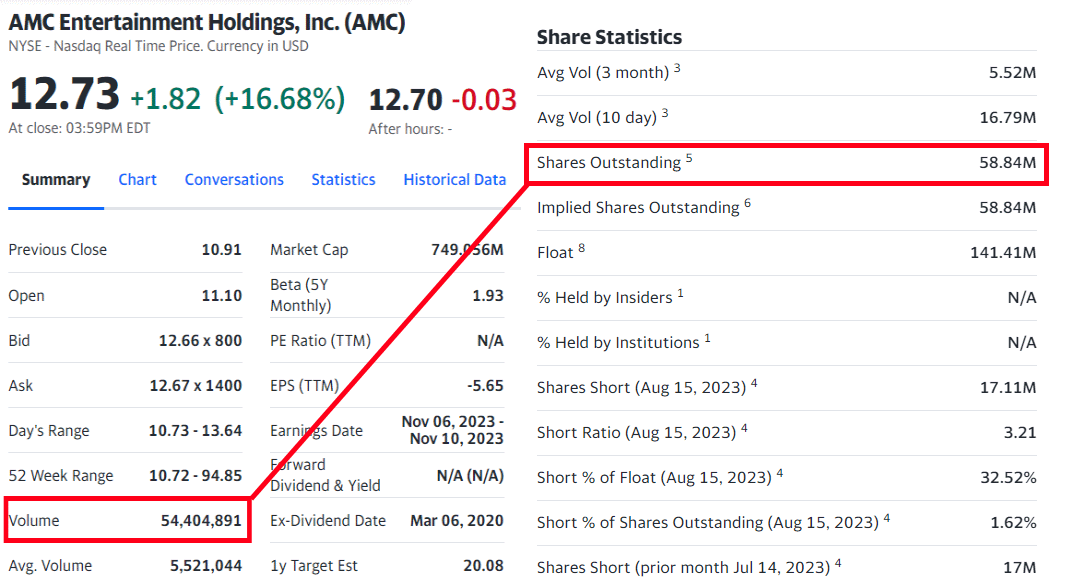Click the after hours change -0.03

click(x=484, y=100)
